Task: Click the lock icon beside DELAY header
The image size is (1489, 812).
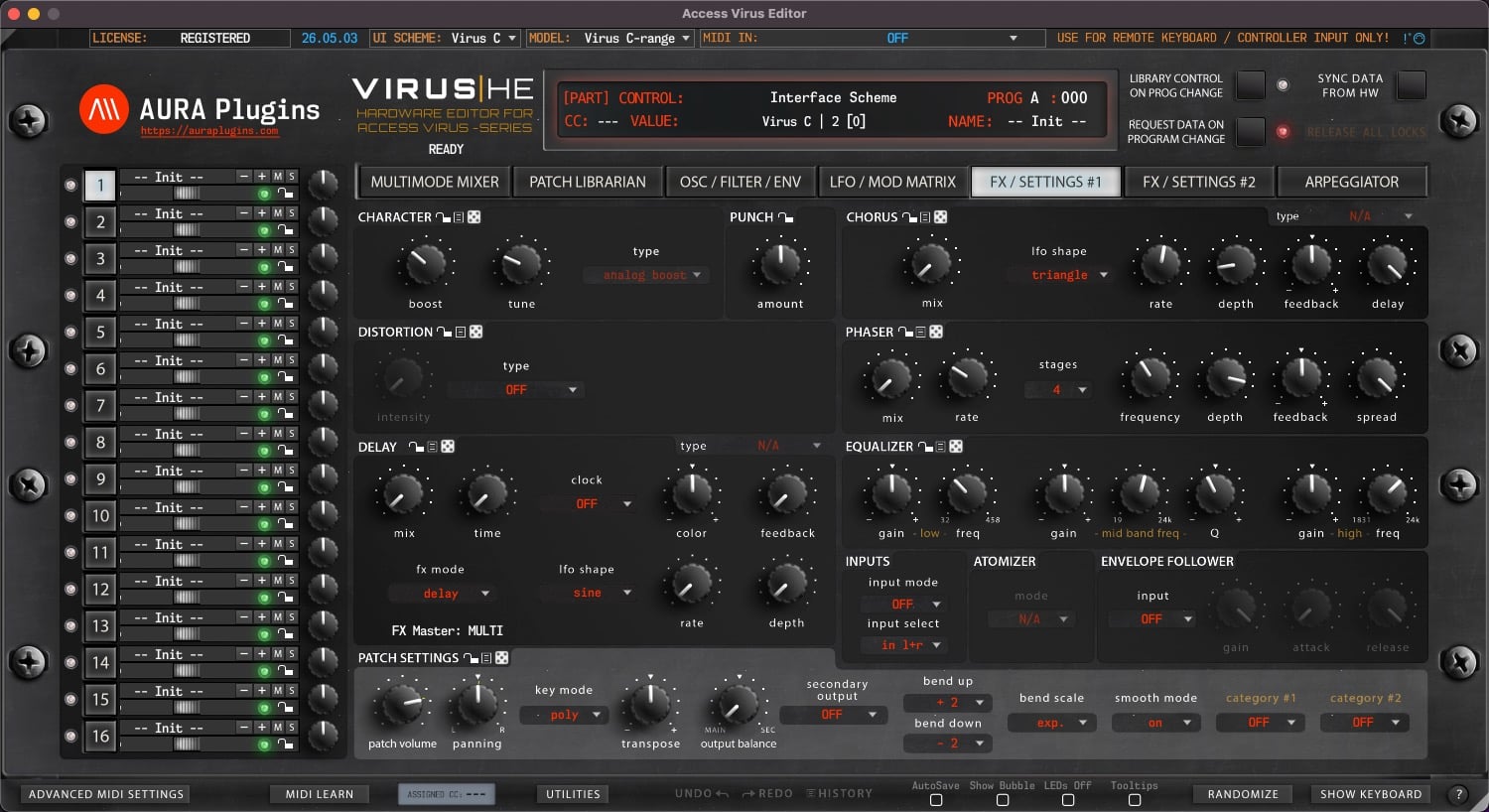Action: tap(416, 448)
